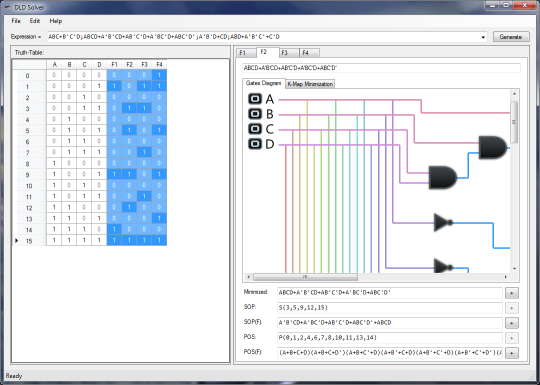
Task: Open the K-Map Minimization tab
Action: (310, 84)
